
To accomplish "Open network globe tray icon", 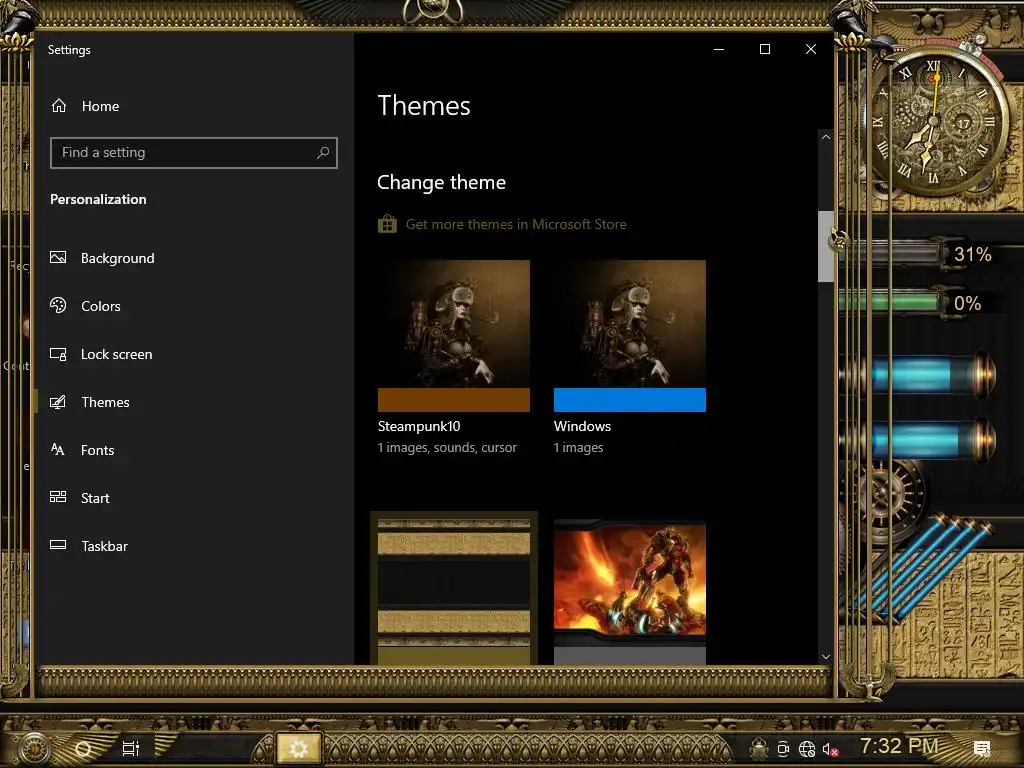I will [x=807, y=749].
